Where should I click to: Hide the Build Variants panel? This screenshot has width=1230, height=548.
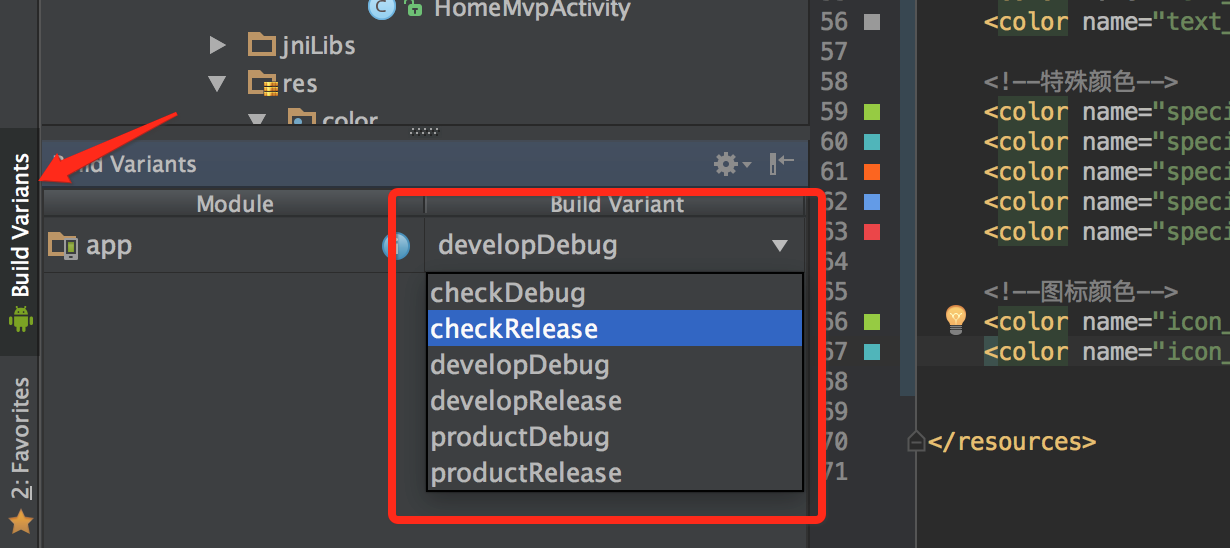click(781, 164)
